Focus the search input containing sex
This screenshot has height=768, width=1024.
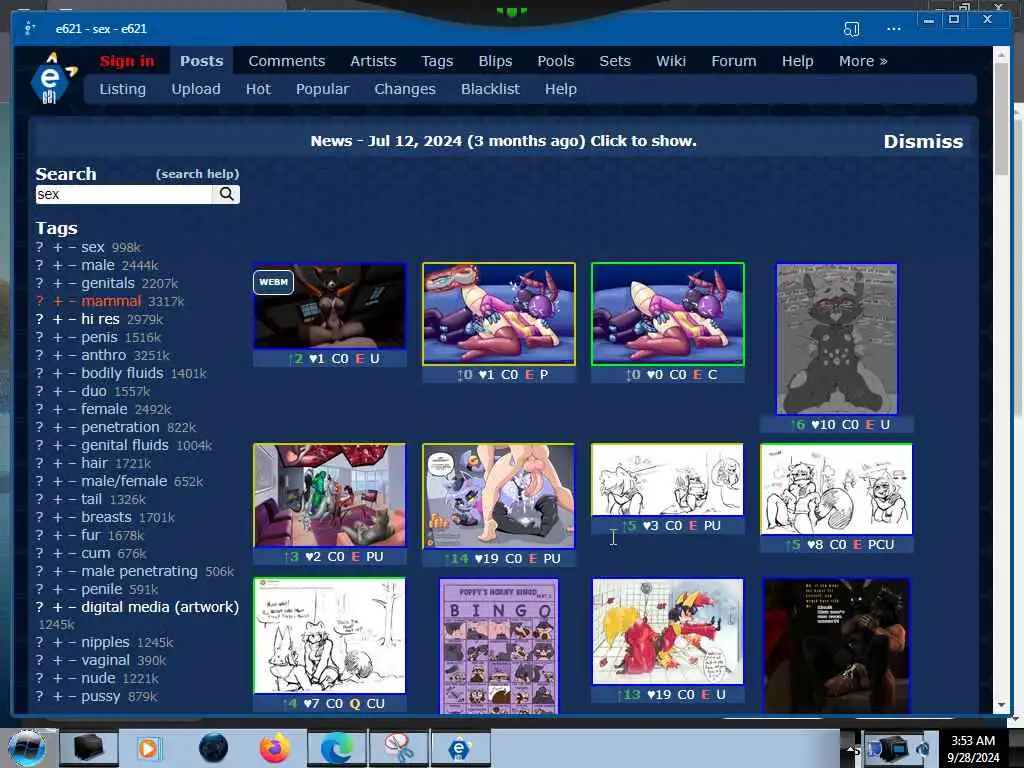coord(124,194)
